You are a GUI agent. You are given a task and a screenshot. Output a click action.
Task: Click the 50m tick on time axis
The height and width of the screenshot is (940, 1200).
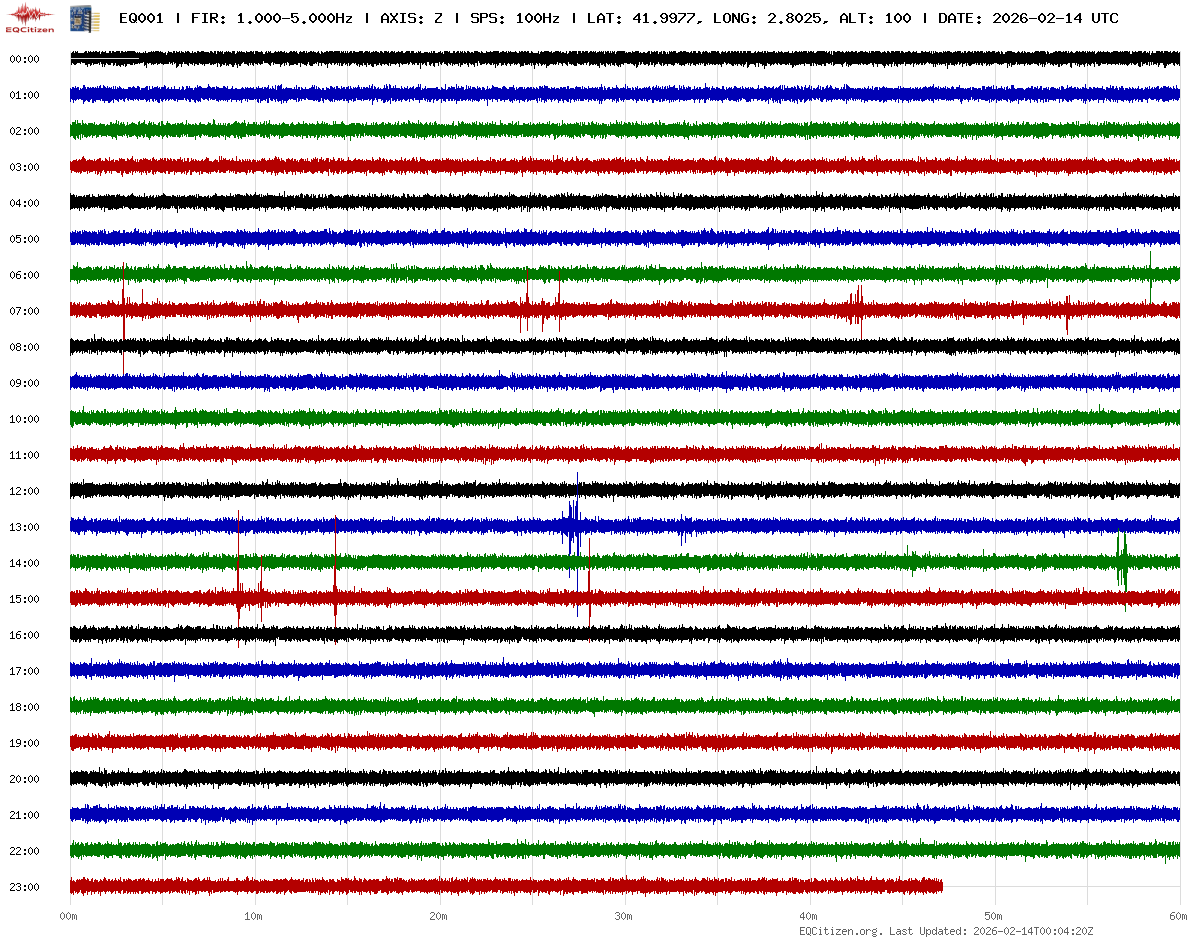994,916
